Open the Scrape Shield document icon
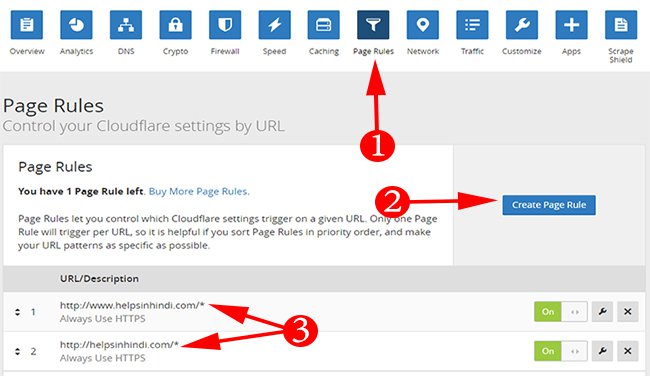 (x=621, y=25)
